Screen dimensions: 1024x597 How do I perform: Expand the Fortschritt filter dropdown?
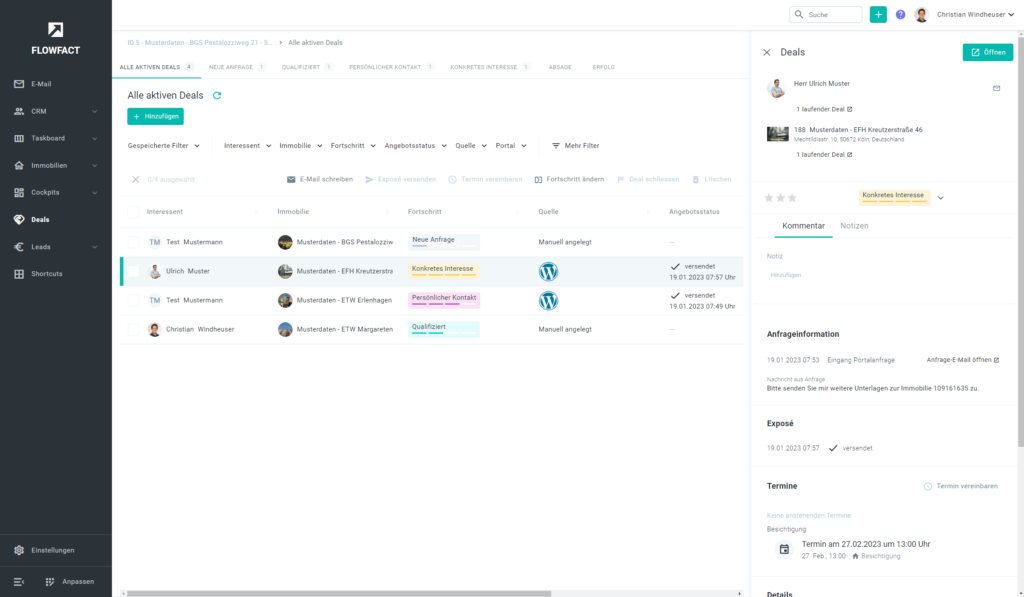(353, 146)
